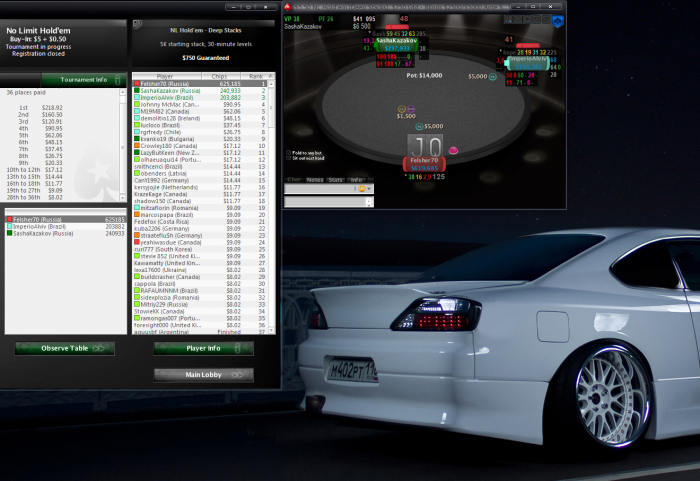Click the lime color tag beside stevie 852
Screen dimensions: 700x481
coord(137,256)
